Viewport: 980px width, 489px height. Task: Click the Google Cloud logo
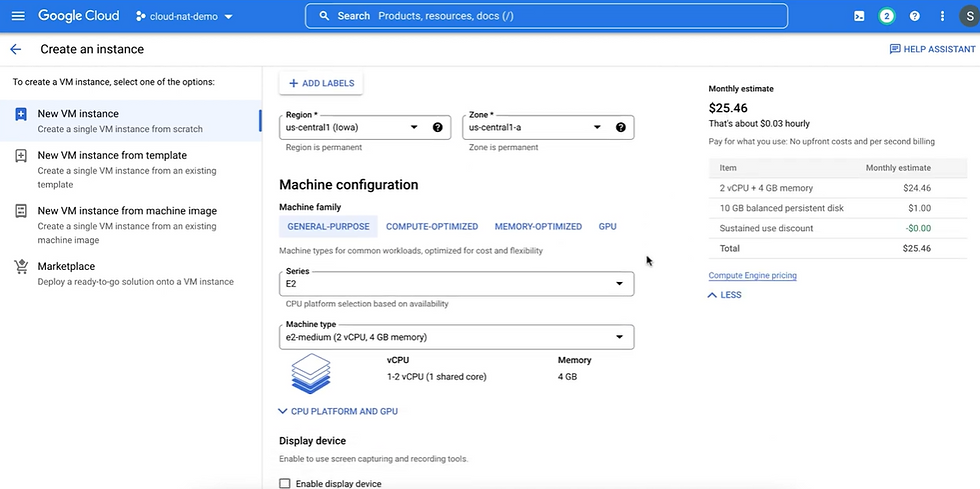coord(79,16)
